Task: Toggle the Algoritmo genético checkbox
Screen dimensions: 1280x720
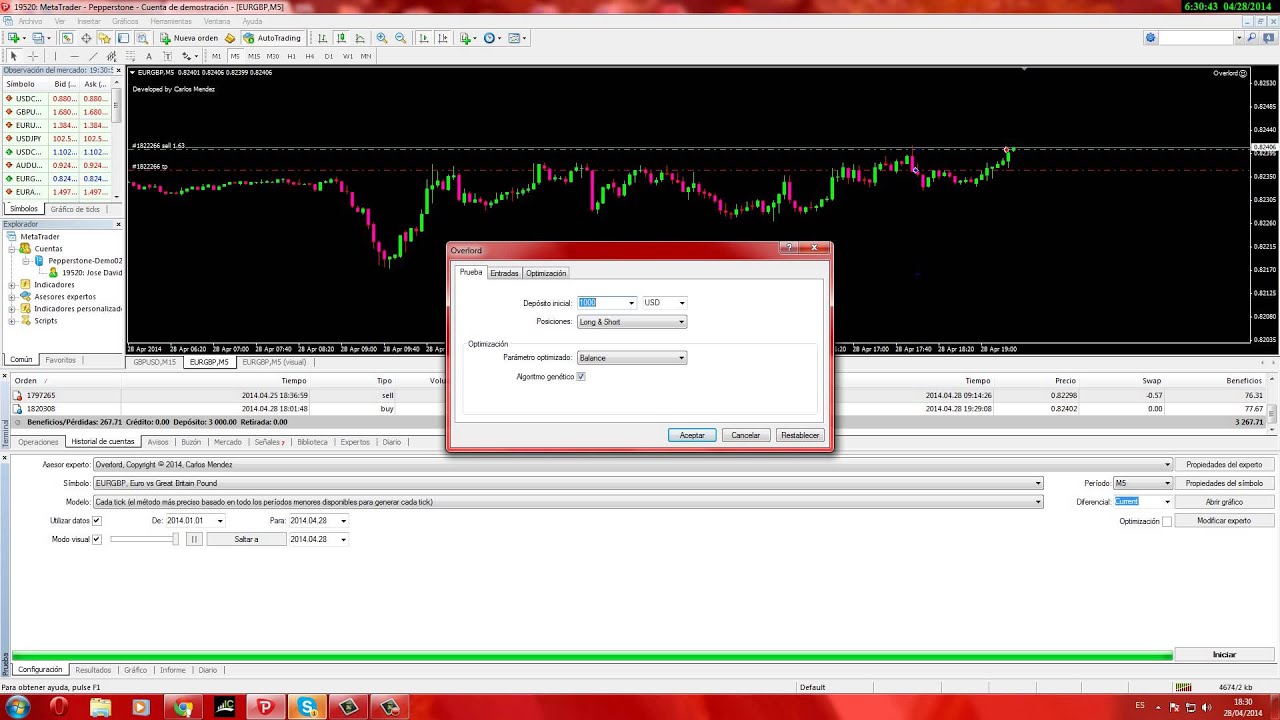Action: pyautogui.click(x=581, y=377)
